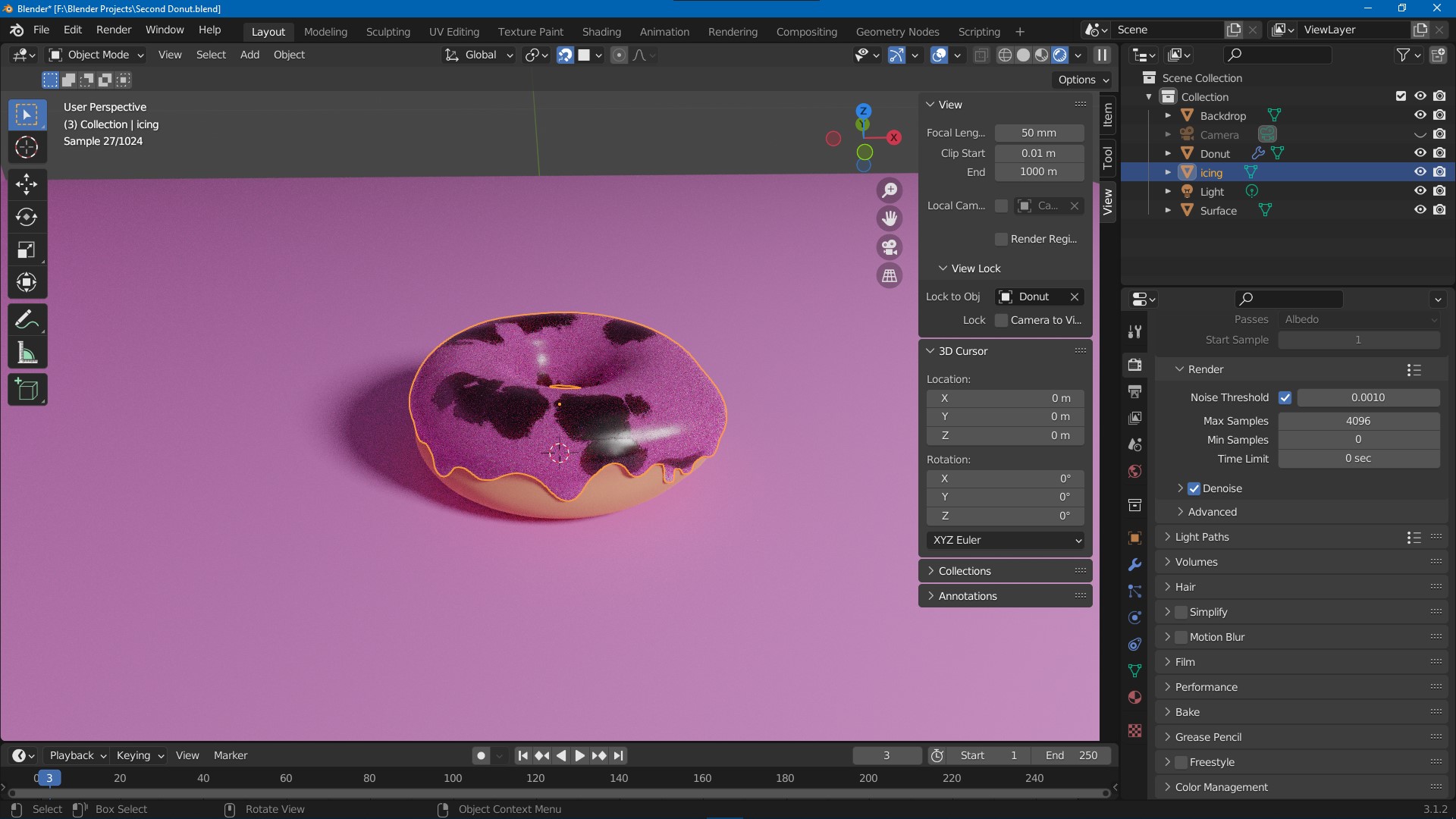Select the Annotate tool
Screen dimensions: 1456x819
(26, 319)
